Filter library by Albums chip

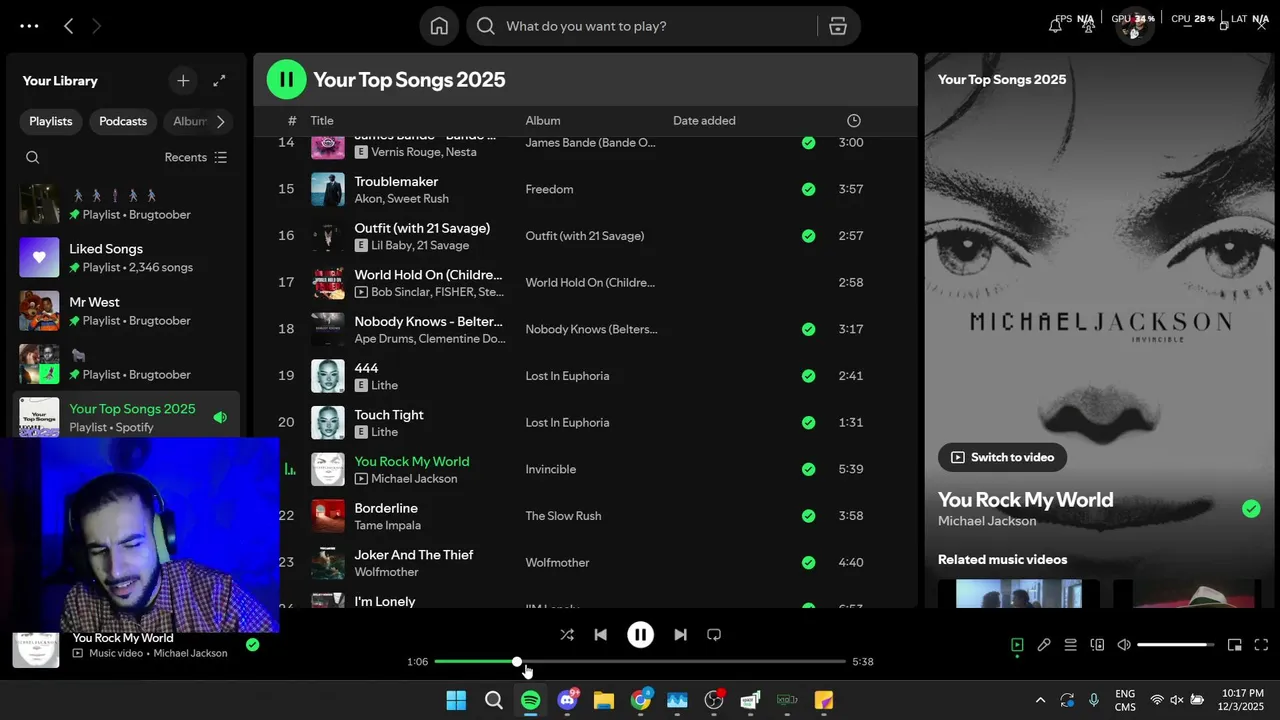coord(190,121)
